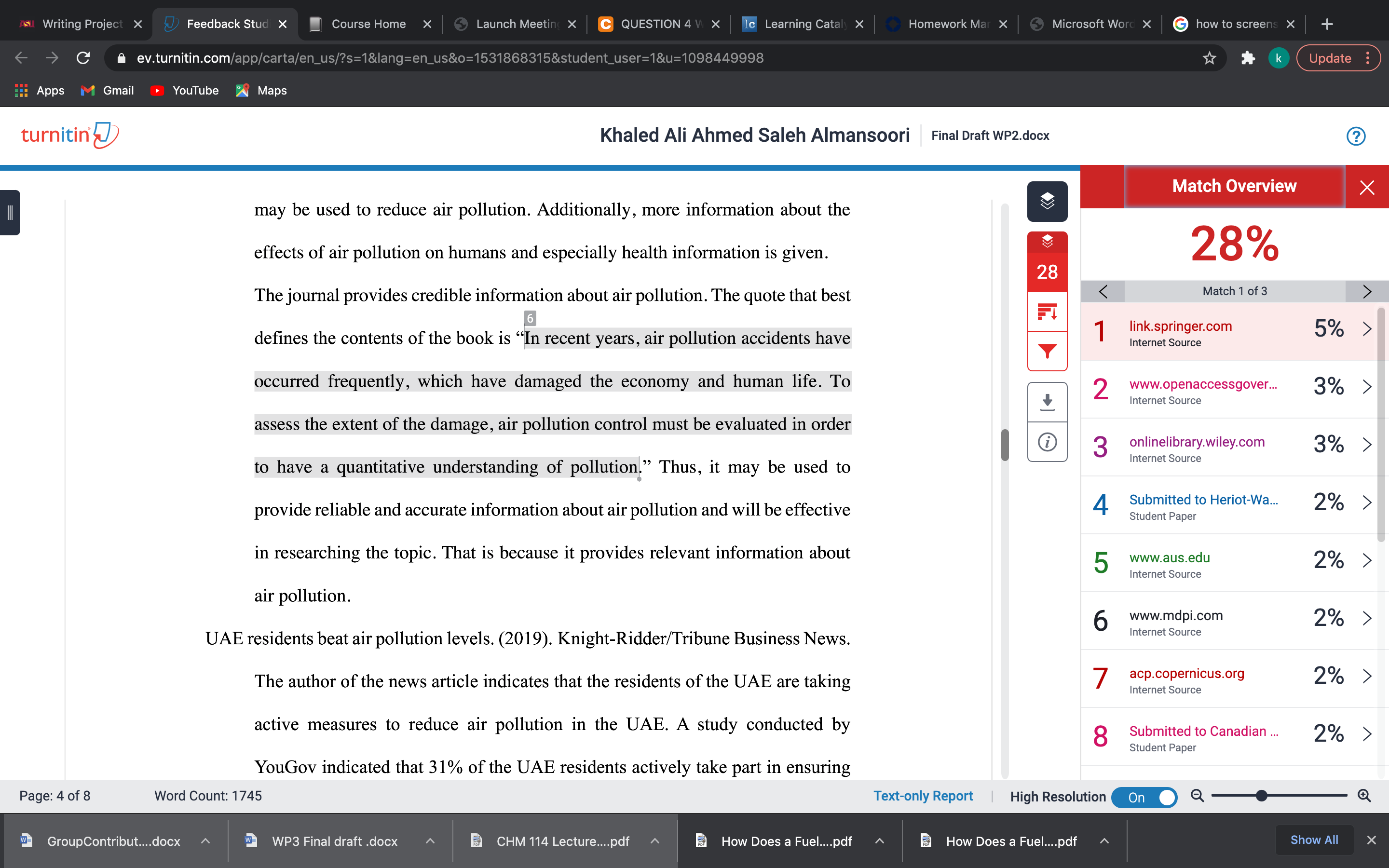This screenshot has height=868, width=1389.
Task: Switch to how to screenshot tab
Action: pyautogui.click(x=1233, y=24)
